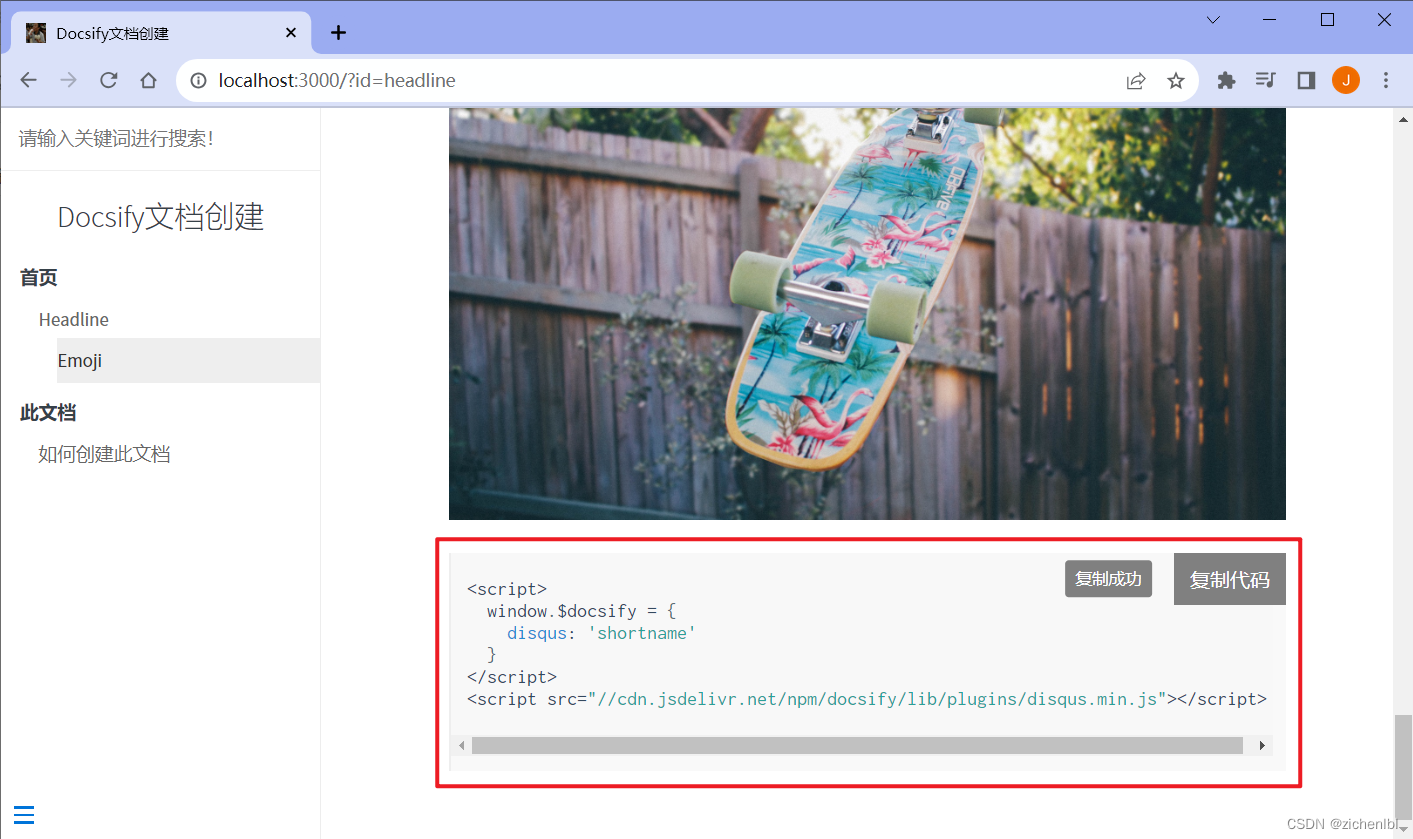Open a new browser tab

(x=339, y=33)
